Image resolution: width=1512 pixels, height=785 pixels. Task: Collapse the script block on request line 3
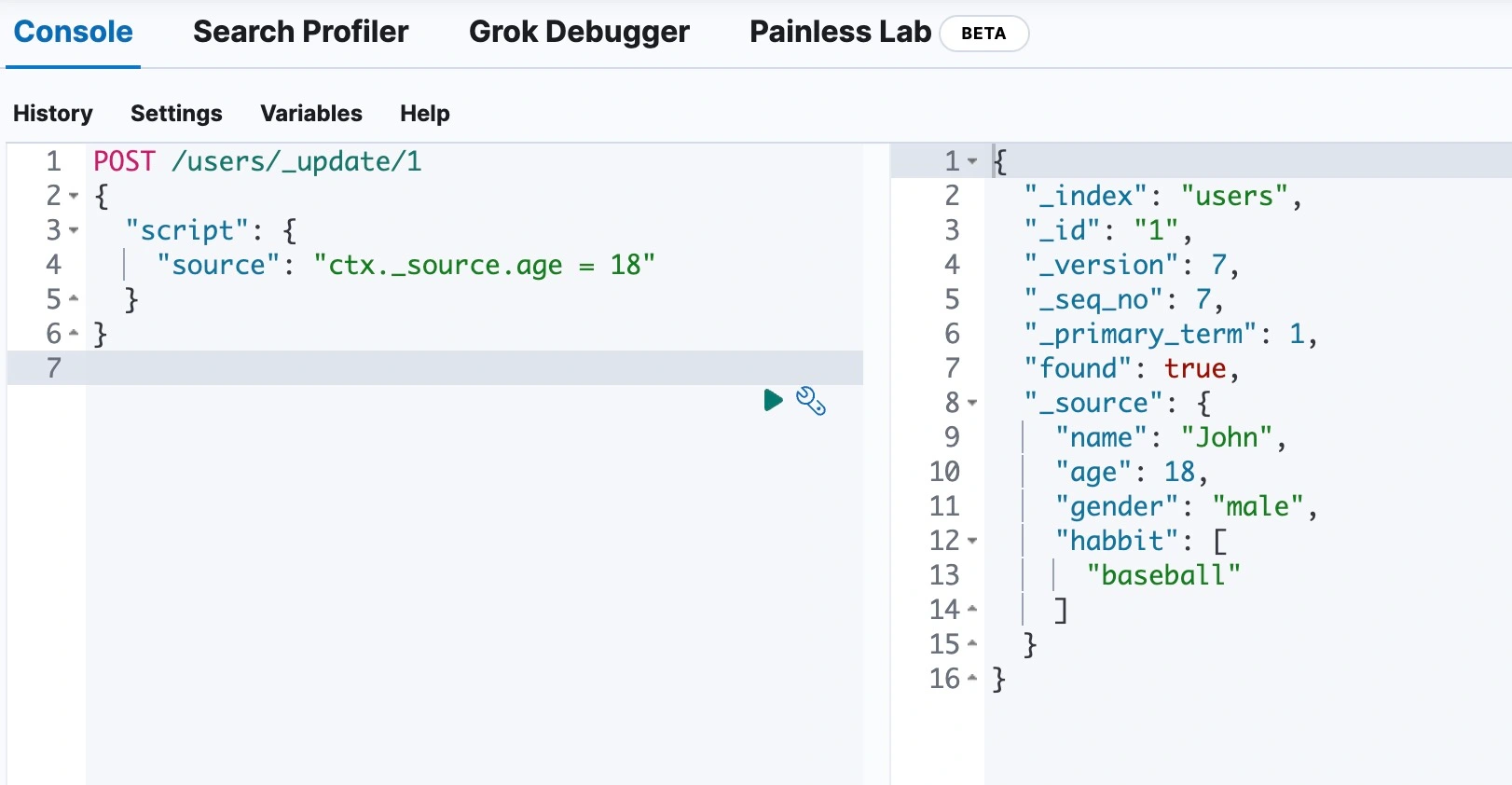(74, 230)
